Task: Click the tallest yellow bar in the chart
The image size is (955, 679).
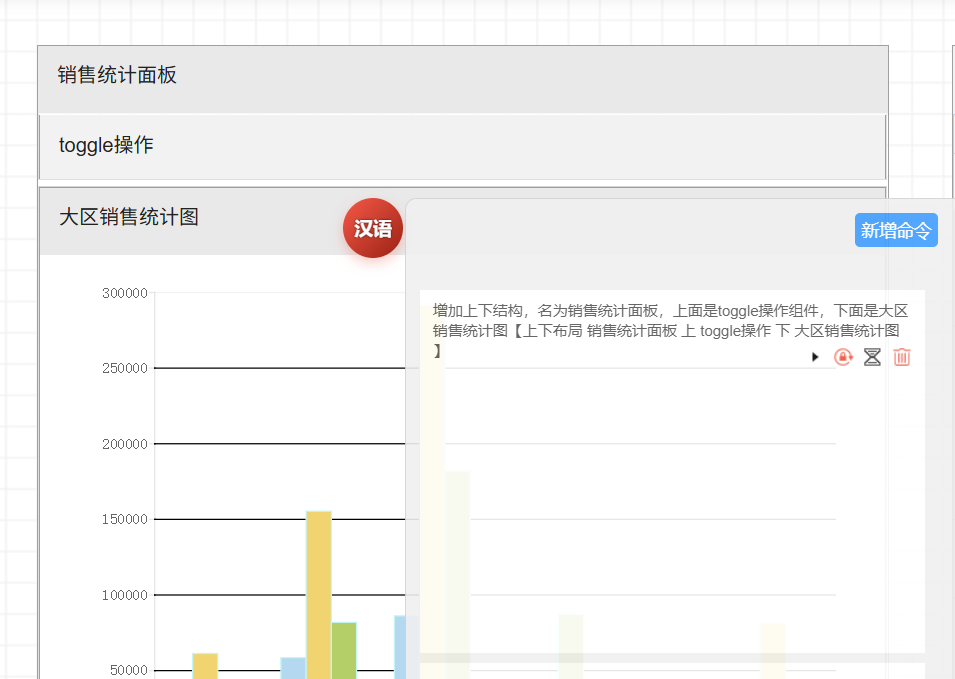Action: 319,595
